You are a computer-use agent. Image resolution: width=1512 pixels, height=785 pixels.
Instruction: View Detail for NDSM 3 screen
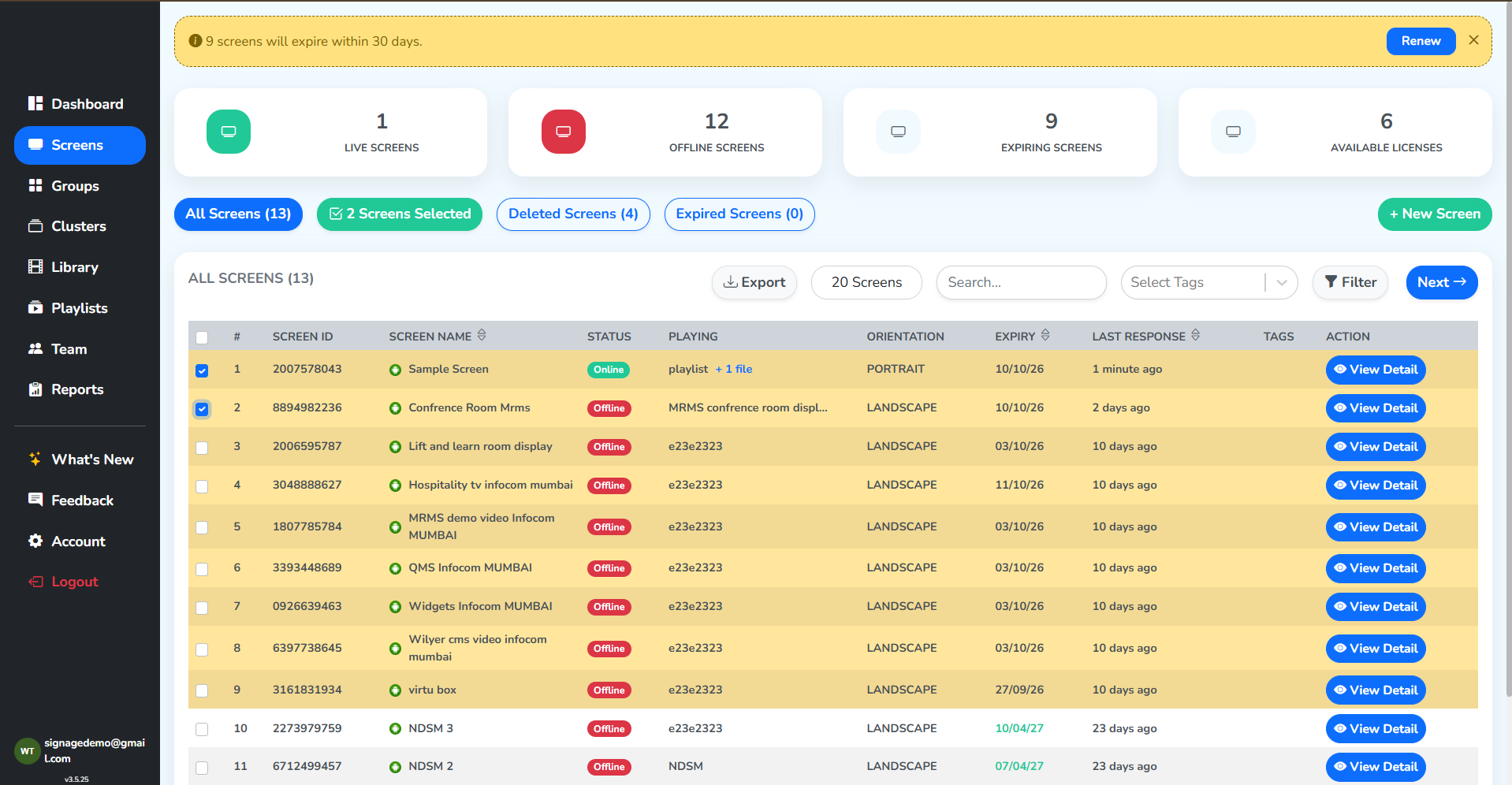tap(1376, 729)
